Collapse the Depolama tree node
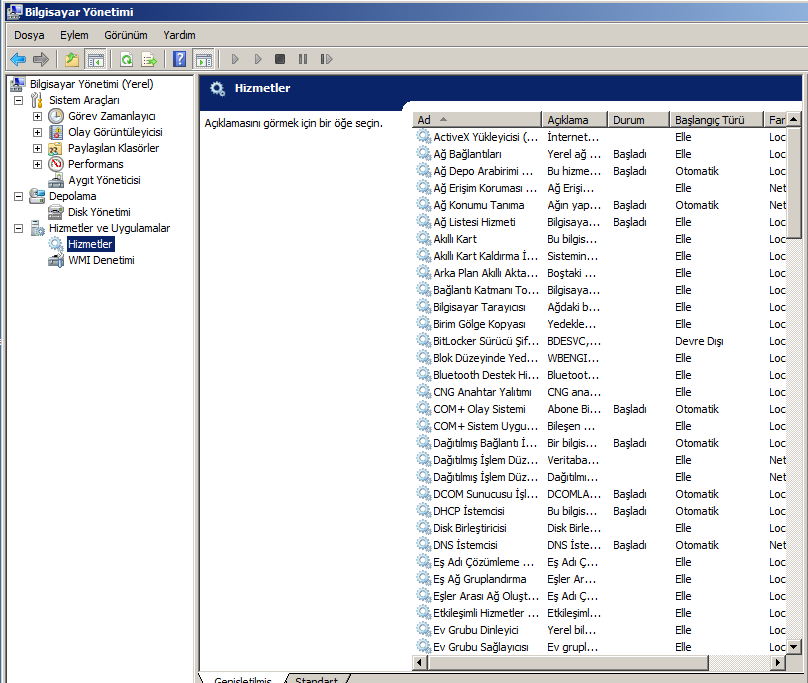 click(19, 196)
